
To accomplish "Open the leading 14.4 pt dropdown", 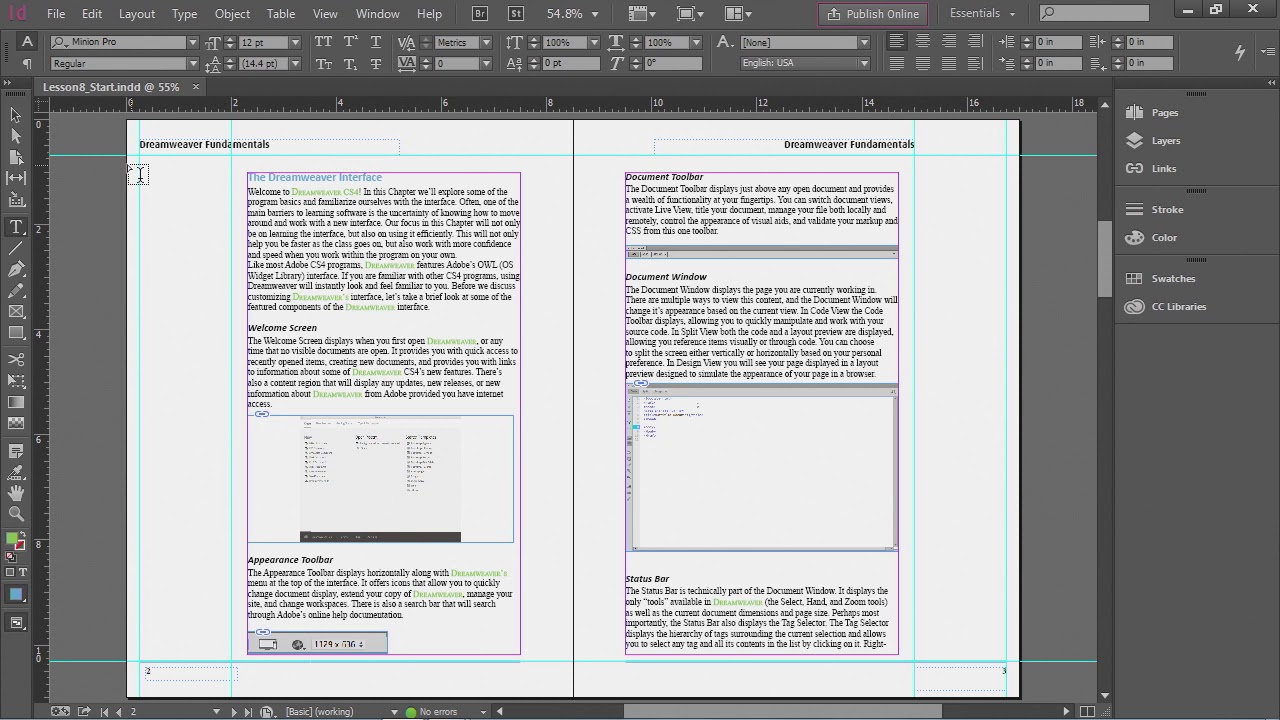I will pos(295,64).
